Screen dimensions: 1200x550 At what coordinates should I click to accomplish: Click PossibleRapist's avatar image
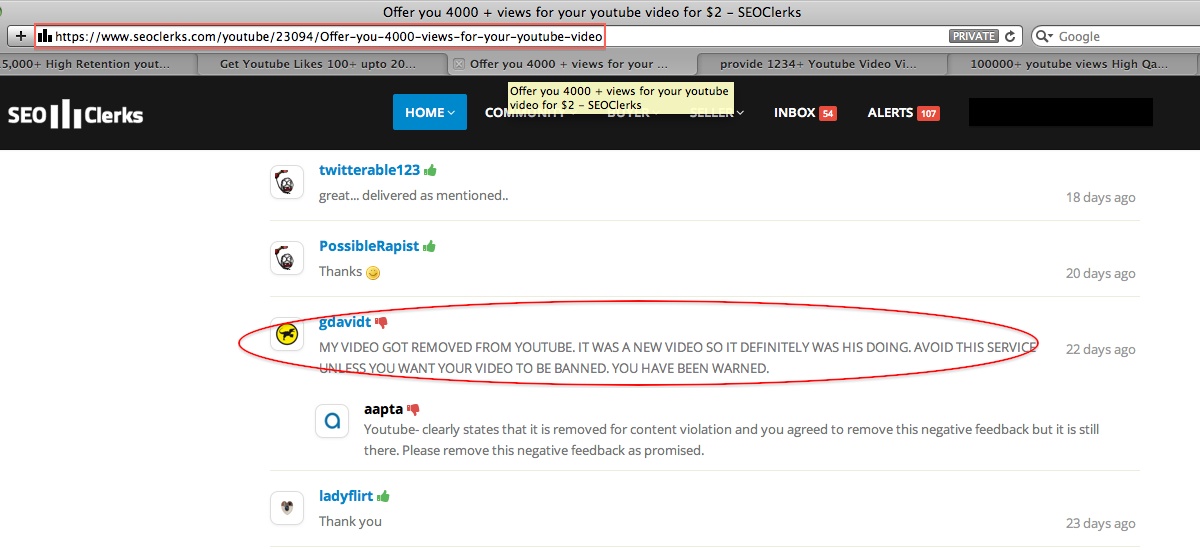pos(287,258)
